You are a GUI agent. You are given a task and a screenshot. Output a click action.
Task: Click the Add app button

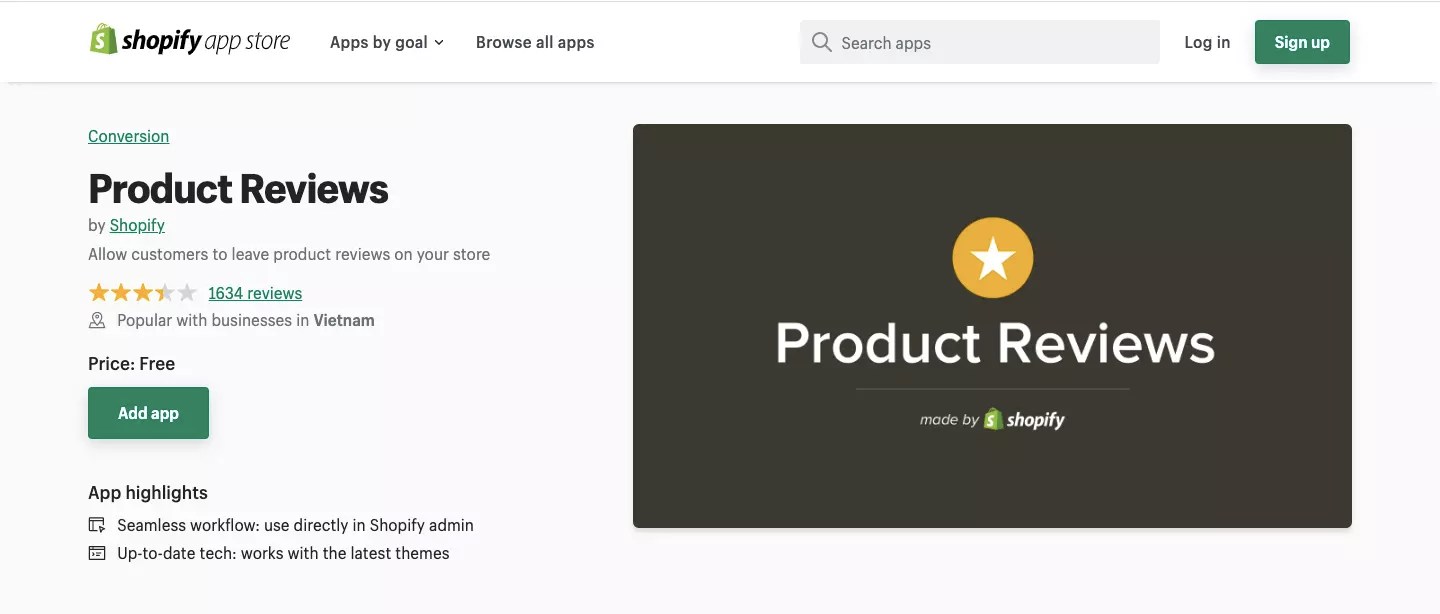pyautogui.click(x=148, y=412)
